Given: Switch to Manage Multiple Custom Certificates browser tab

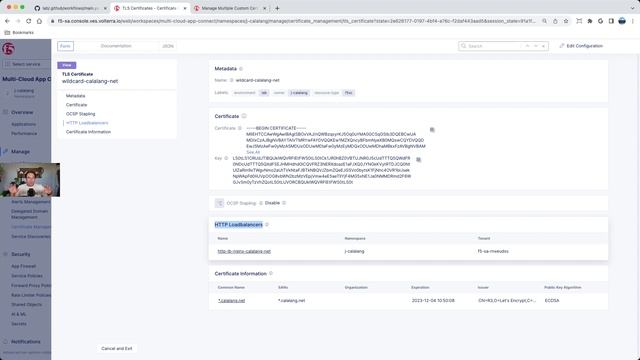Looking at the screenshot, I should pyautogui.click(x=231, y=8).
